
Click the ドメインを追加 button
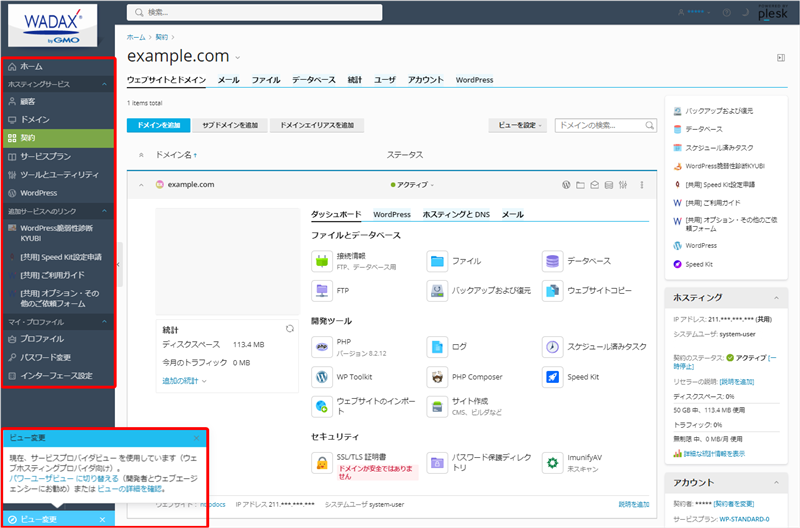click(159, 125)
